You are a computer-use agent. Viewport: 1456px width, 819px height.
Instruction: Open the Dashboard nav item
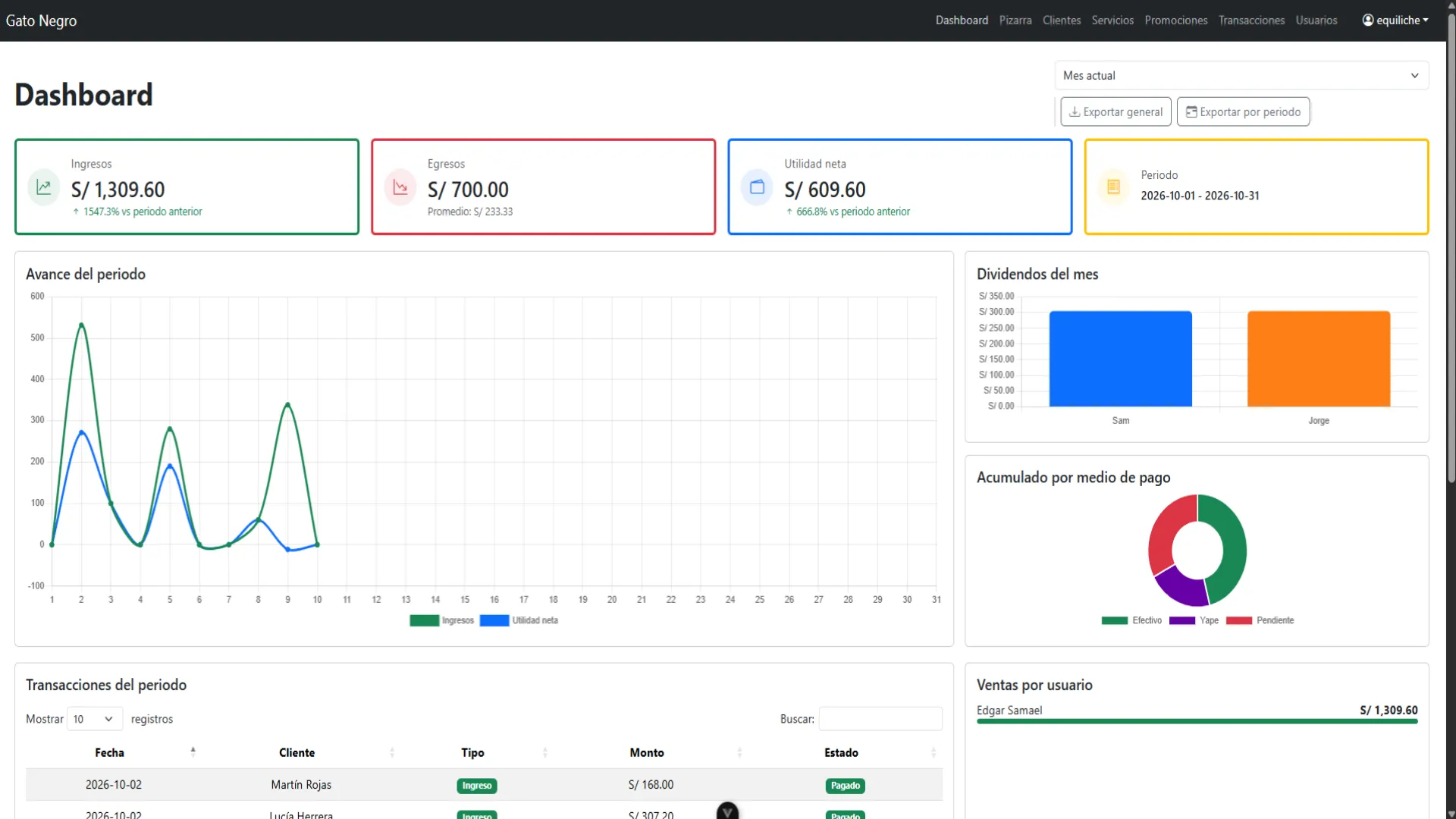[x=962, y=20]
